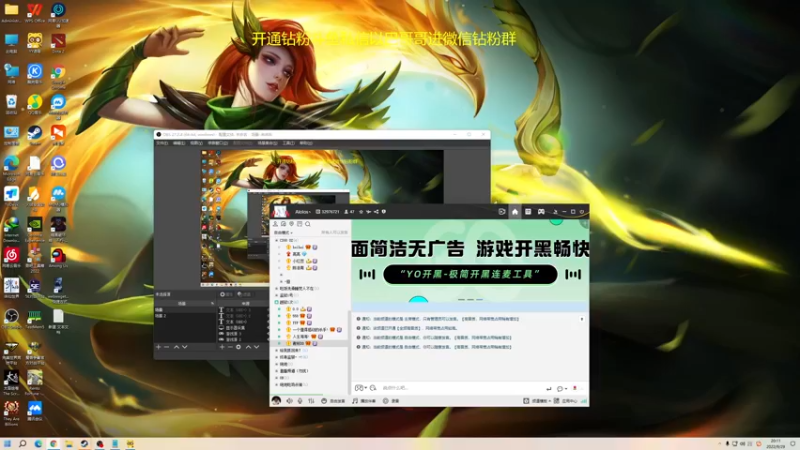Open the search icon above the channel tree
The width and height of the screenshot is (800, 450).
point(308,224)
